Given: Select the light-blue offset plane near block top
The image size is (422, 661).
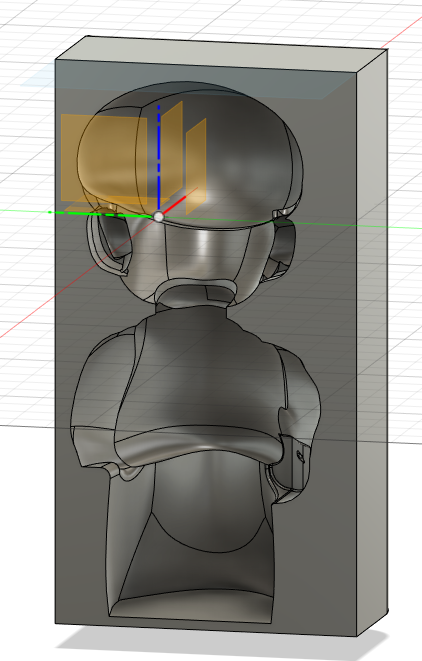Looking at the screenshot, I should coord(190,80).
